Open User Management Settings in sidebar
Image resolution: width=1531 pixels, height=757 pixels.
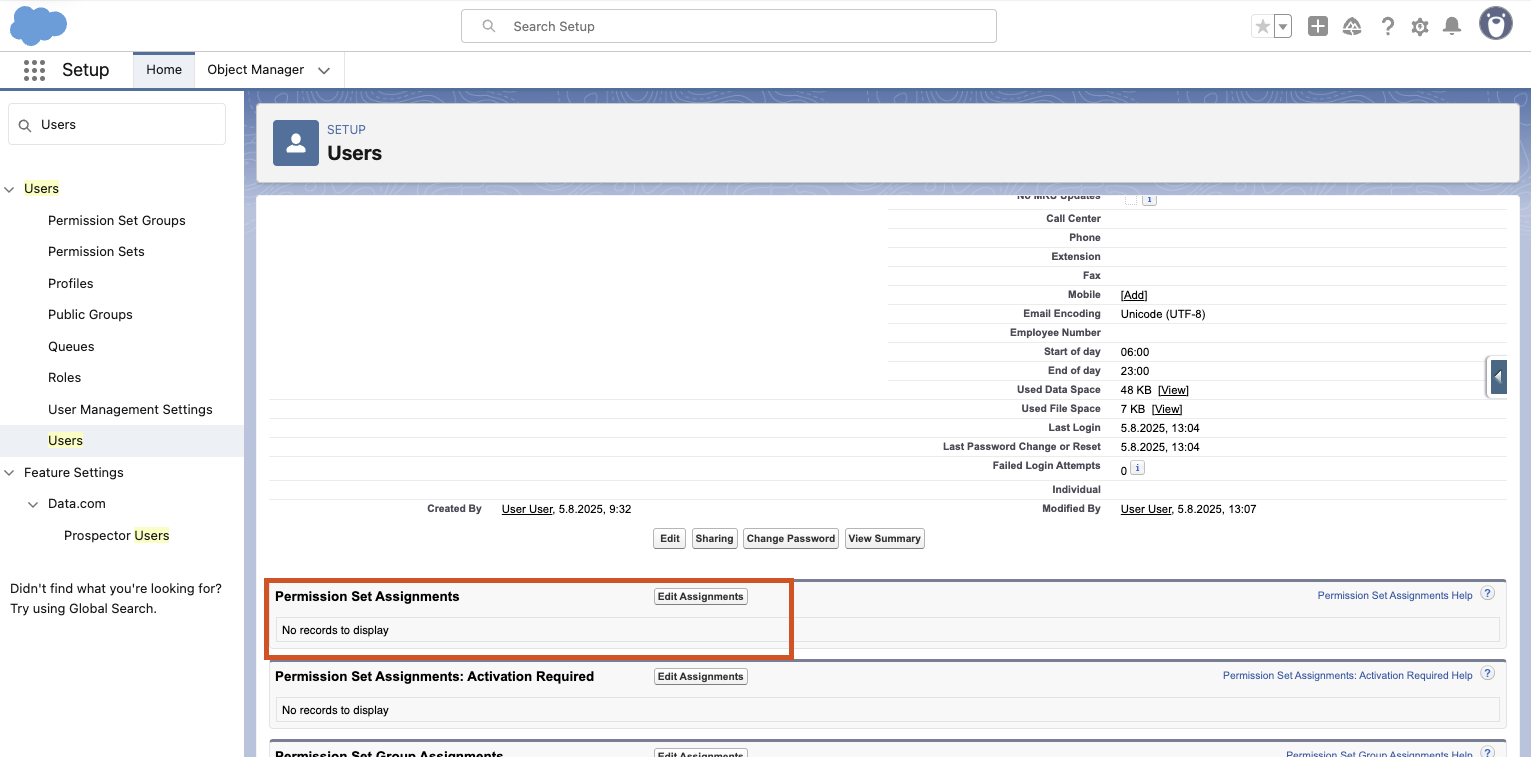[130, 409]
